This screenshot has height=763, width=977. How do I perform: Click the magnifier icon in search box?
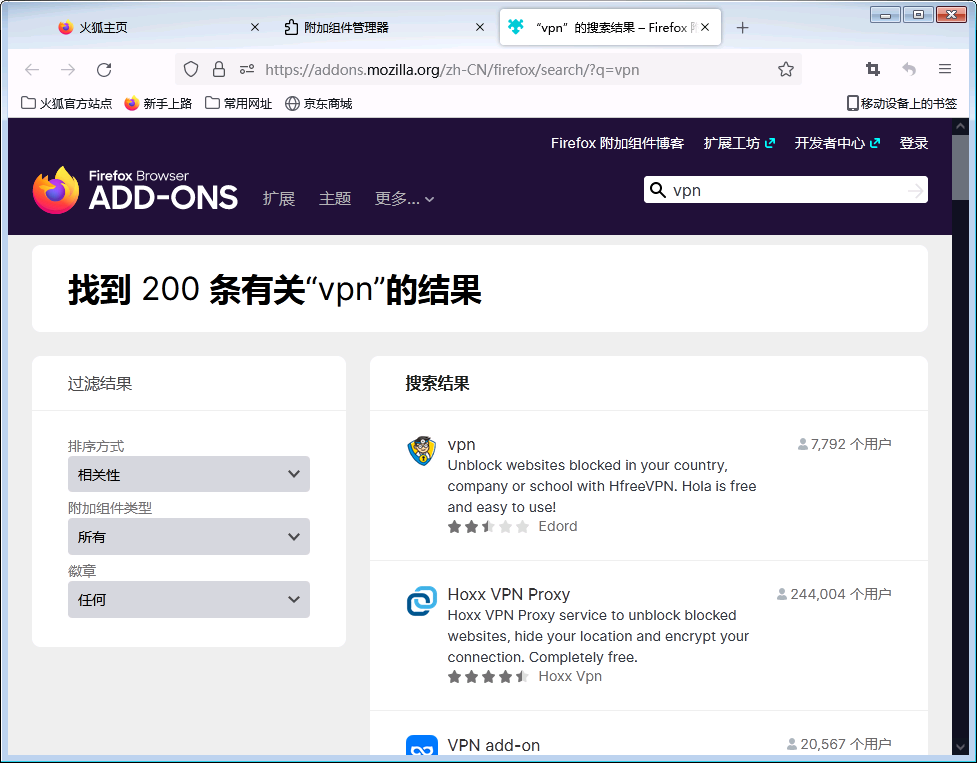(657, 190)
